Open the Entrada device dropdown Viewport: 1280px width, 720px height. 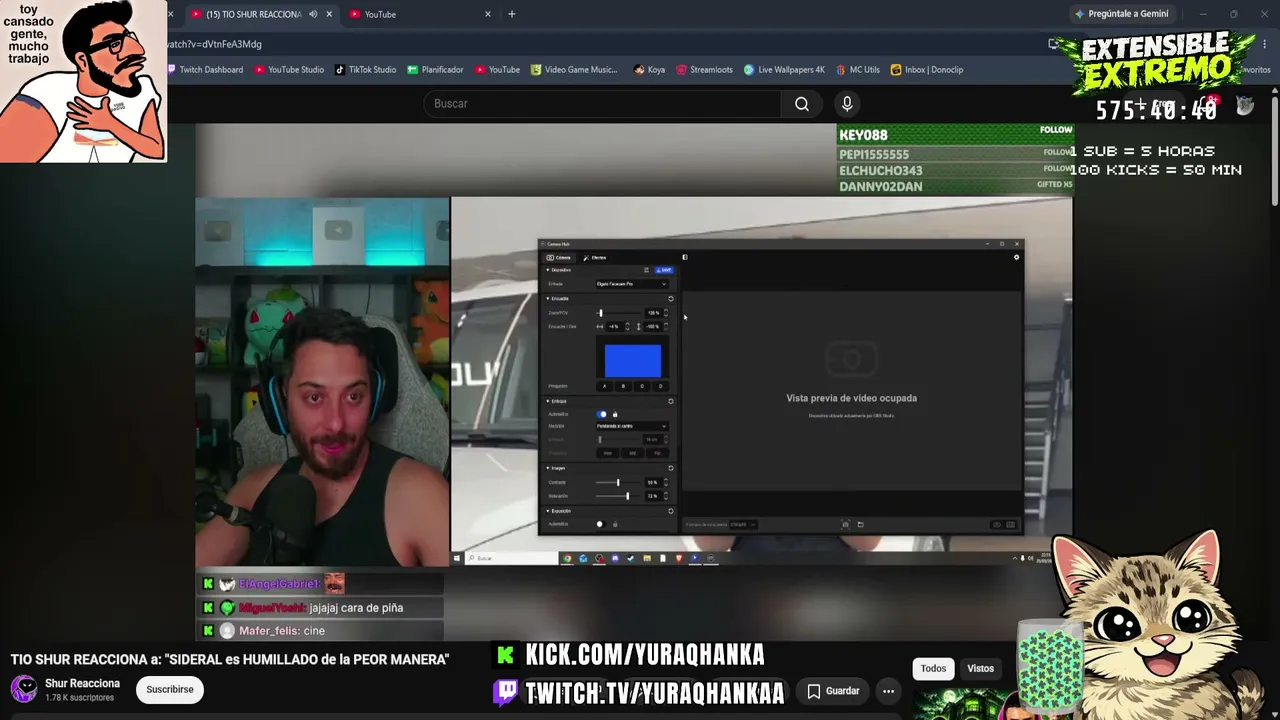pyautogui.click(x=632, y=284)
